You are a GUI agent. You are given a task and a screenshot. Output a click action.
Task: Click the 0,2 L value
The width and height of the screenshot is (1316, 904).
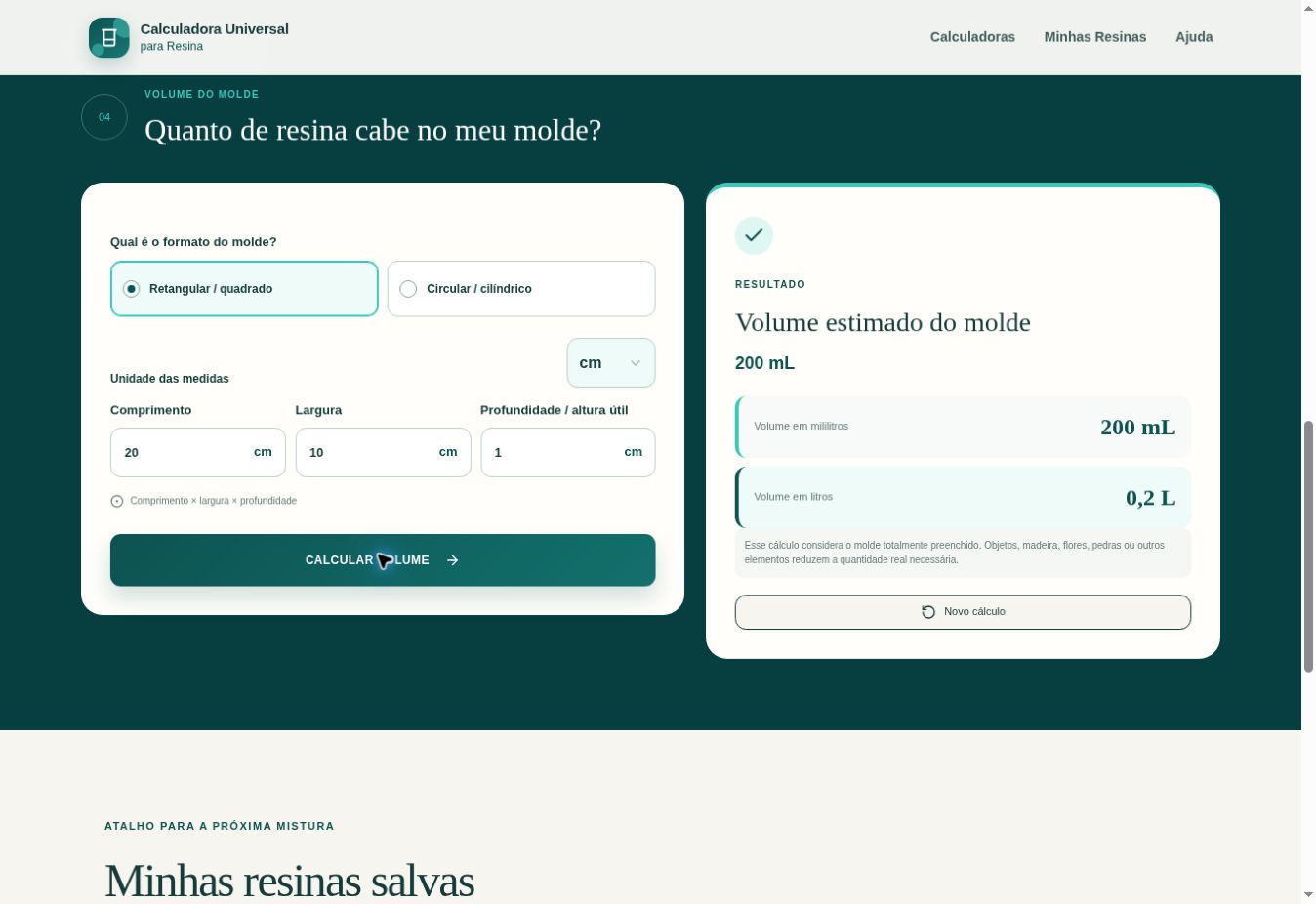point(1150,498)
